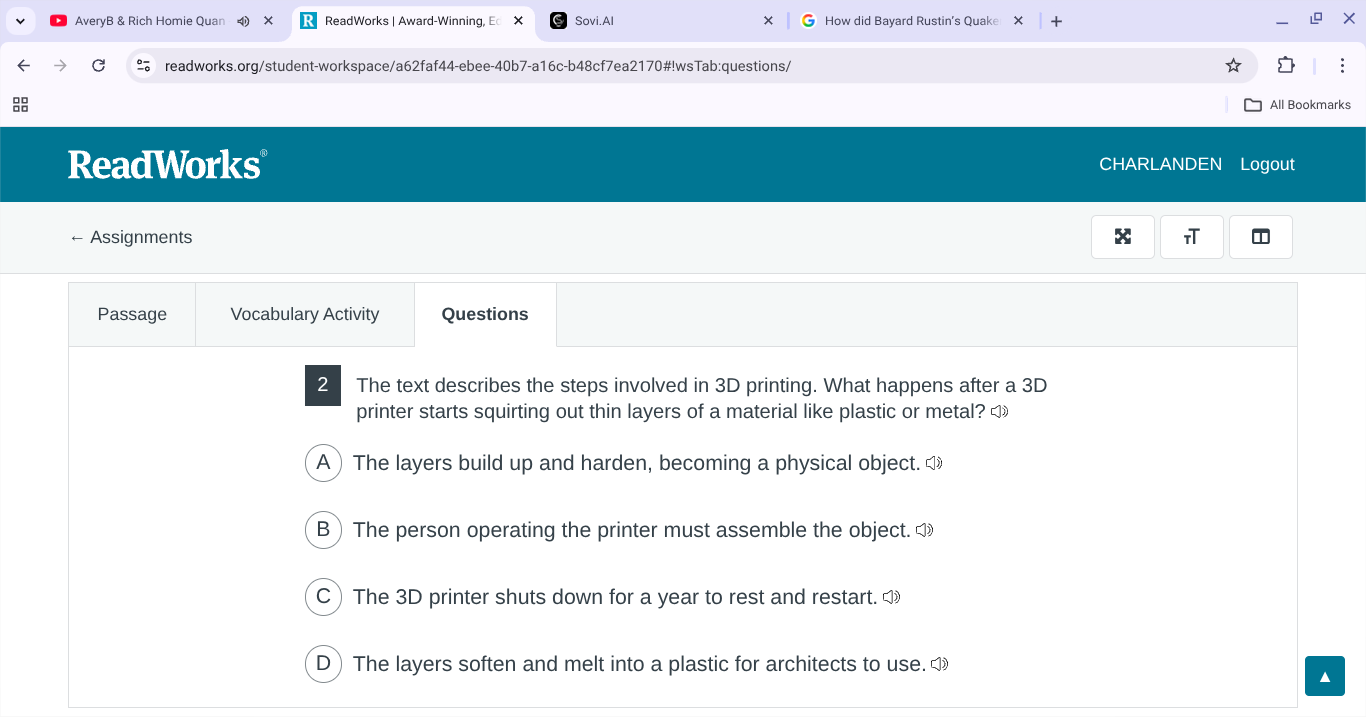This screenshot has height=717, width=1366.
Task: Enable split-view layout mode
Action: [1260, 237]
